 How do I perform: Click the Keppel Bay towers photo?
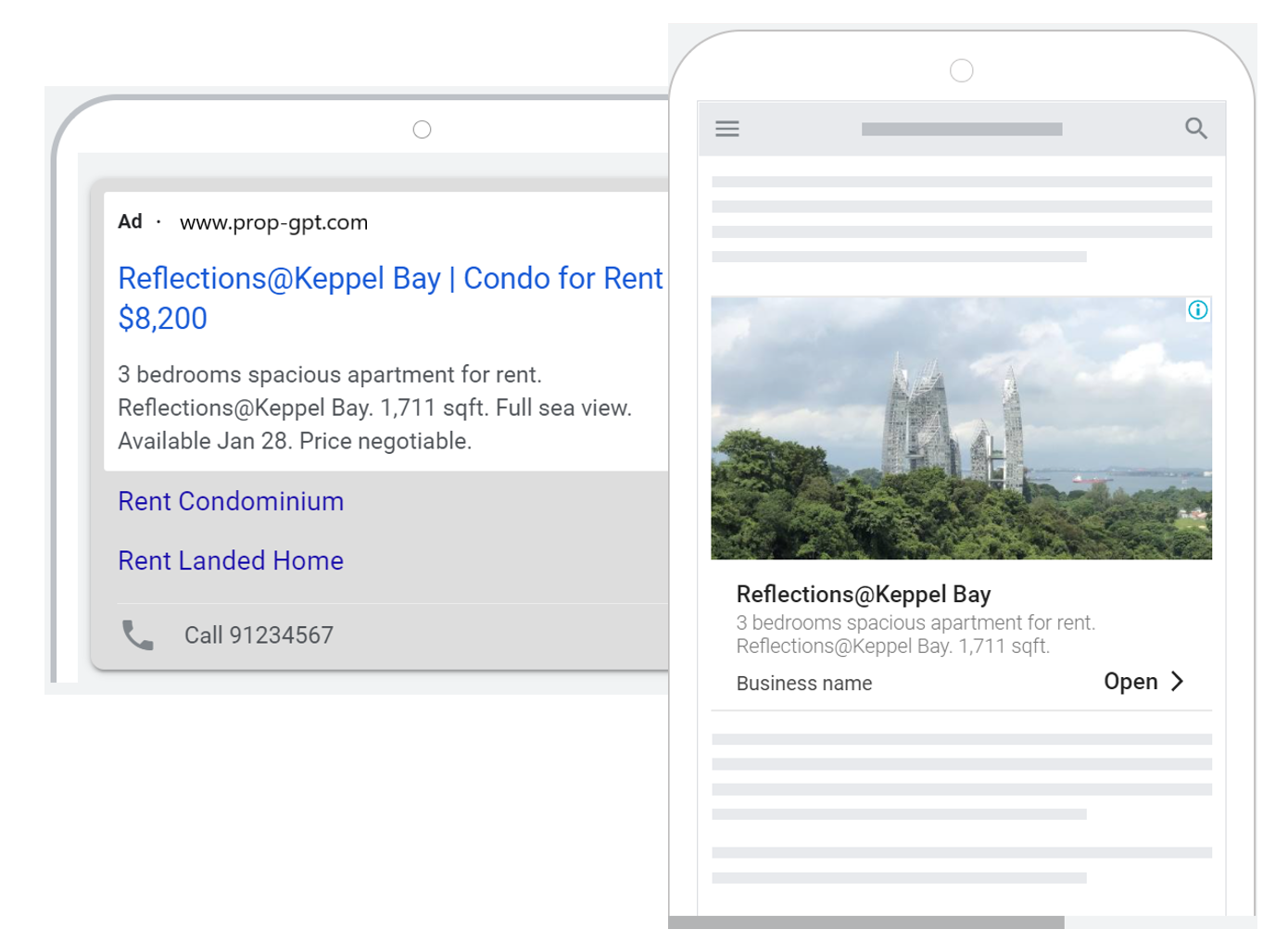pos(960,428)
